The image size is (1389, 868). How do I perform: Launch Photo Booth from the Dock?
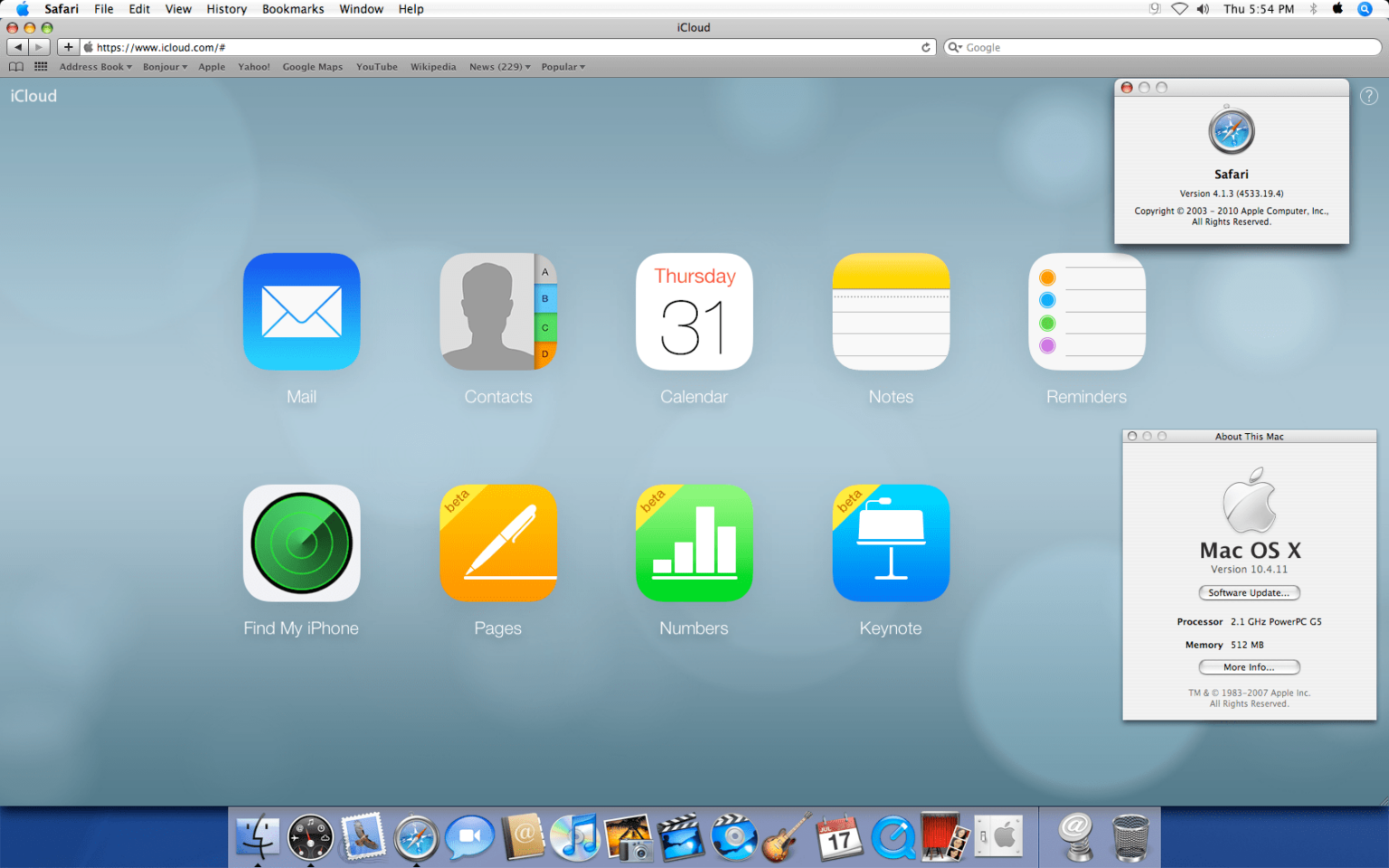coord(946,836)
